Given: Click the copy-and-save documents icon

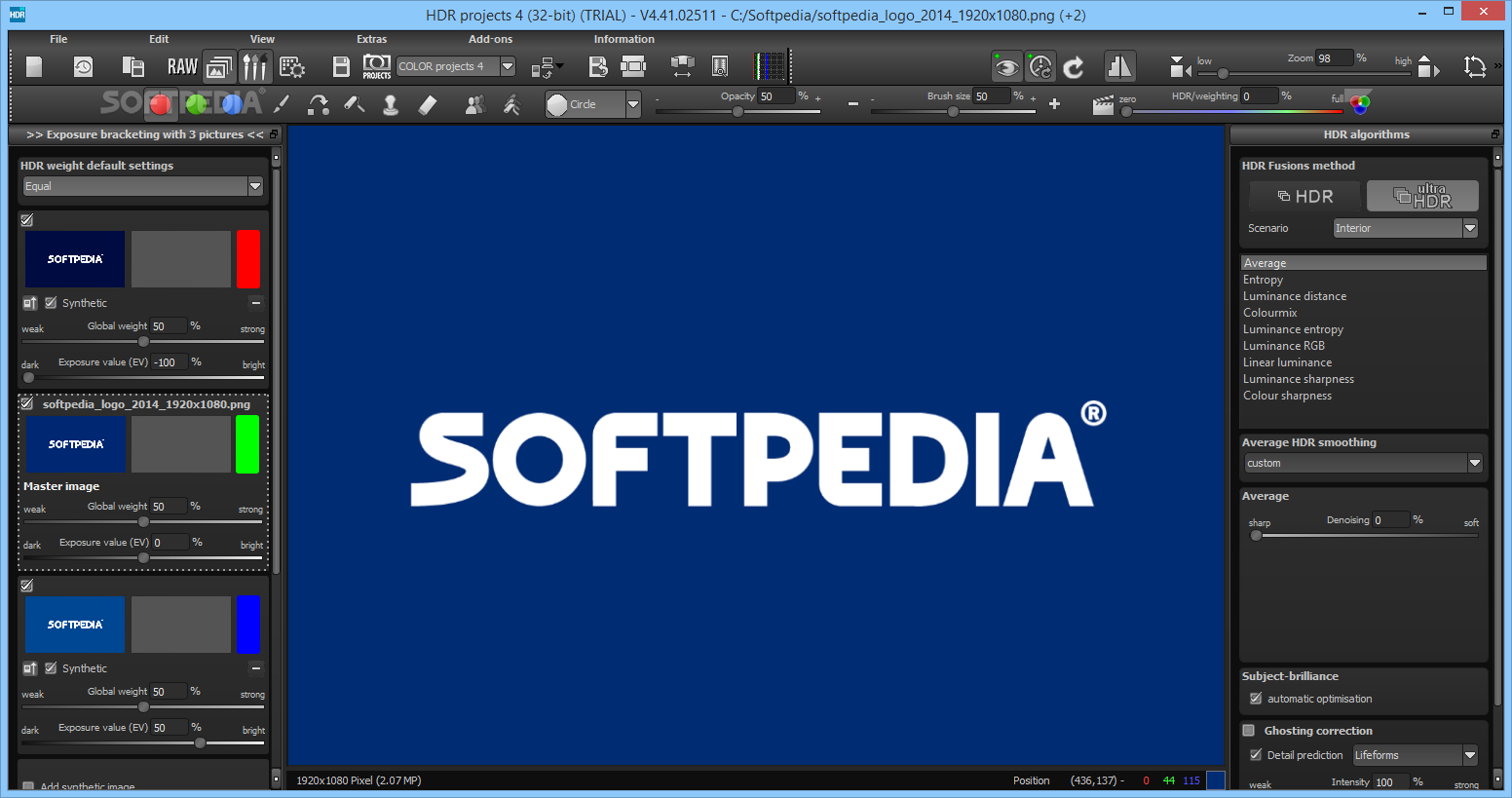Looking at the screenshot, I should click(x=133, y=66).
